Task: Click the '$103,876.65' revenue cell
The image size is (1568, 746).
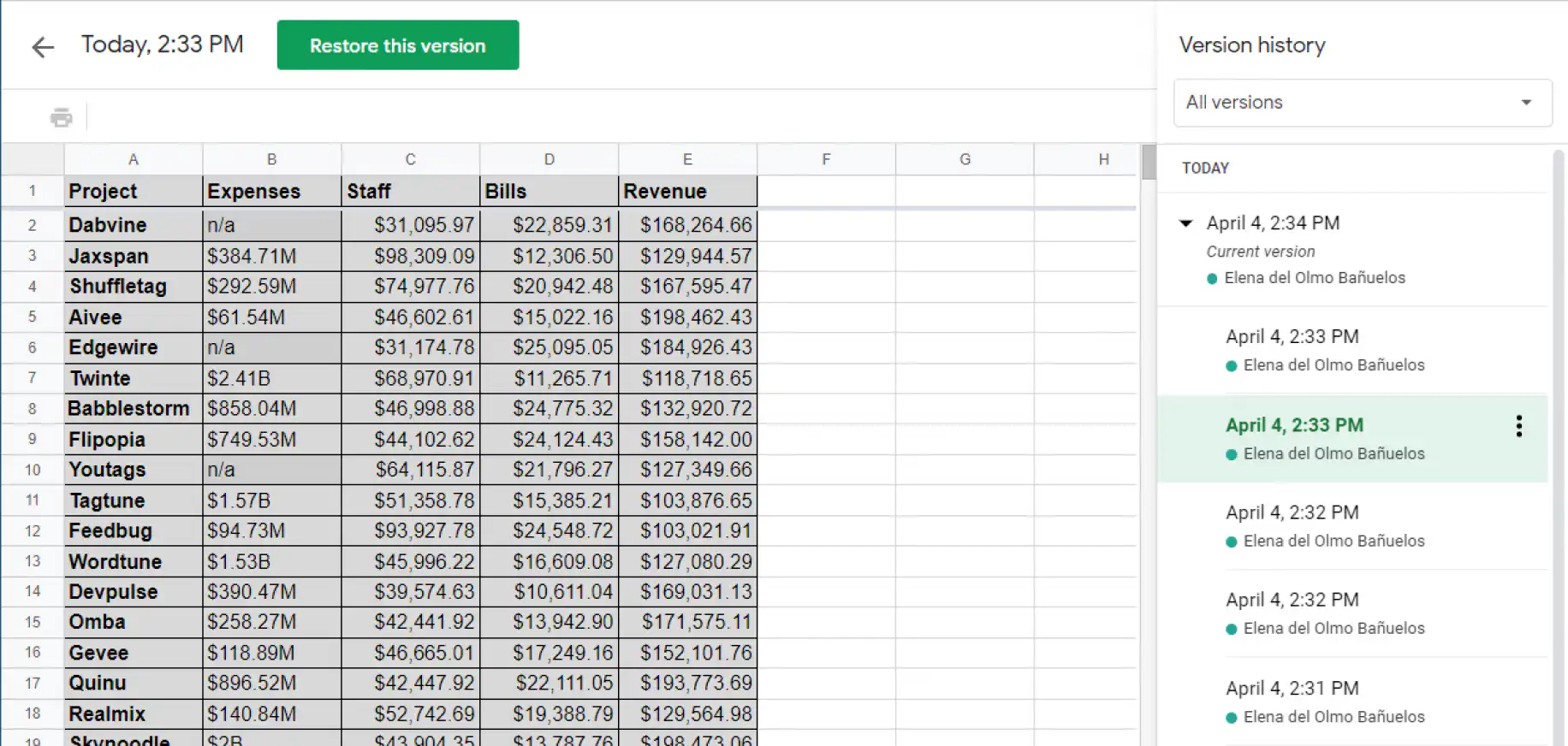Action: point(688,500)
